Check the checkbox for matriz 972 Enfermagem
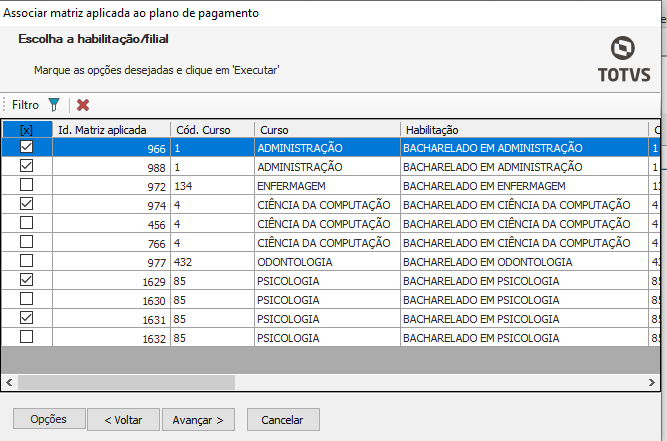667x441 pixels. [x=27, y=186]
